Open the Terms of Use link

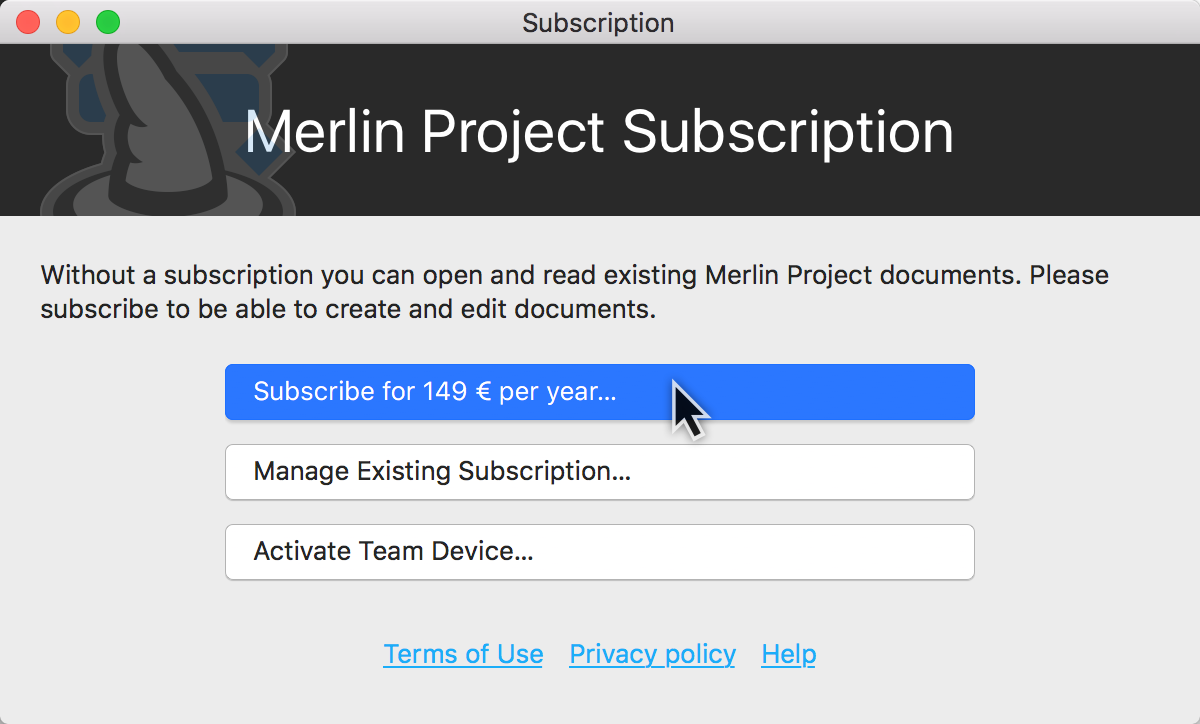click(463, 653)
